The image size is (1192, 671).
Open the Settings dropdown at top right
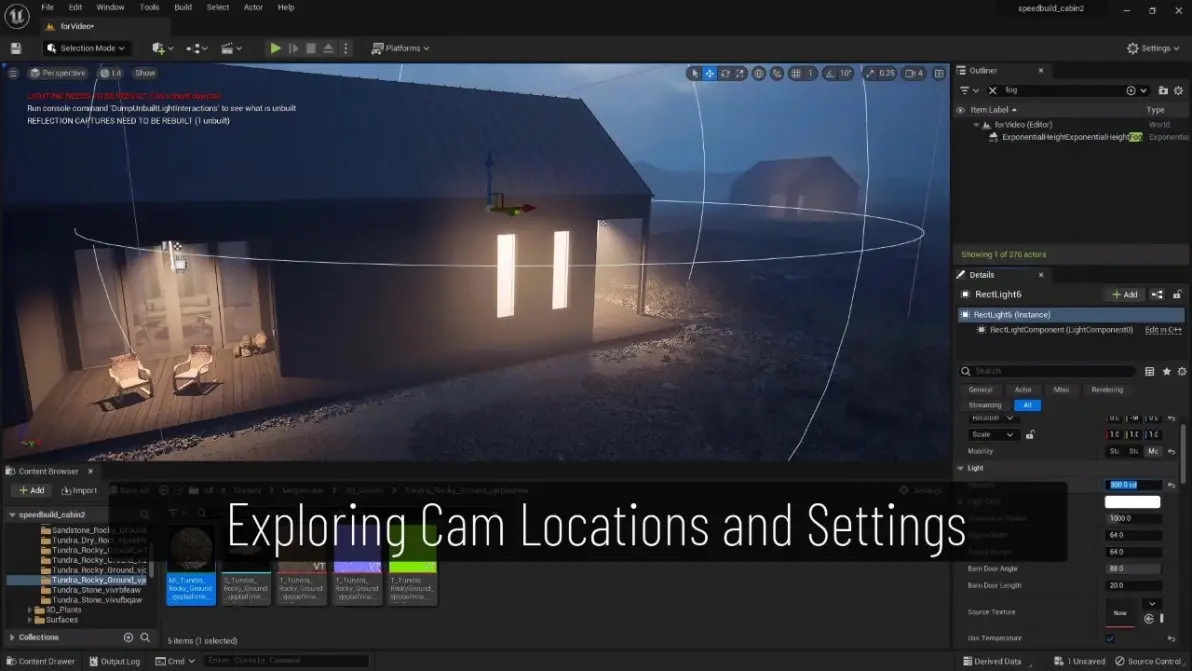click(1152, 48)
